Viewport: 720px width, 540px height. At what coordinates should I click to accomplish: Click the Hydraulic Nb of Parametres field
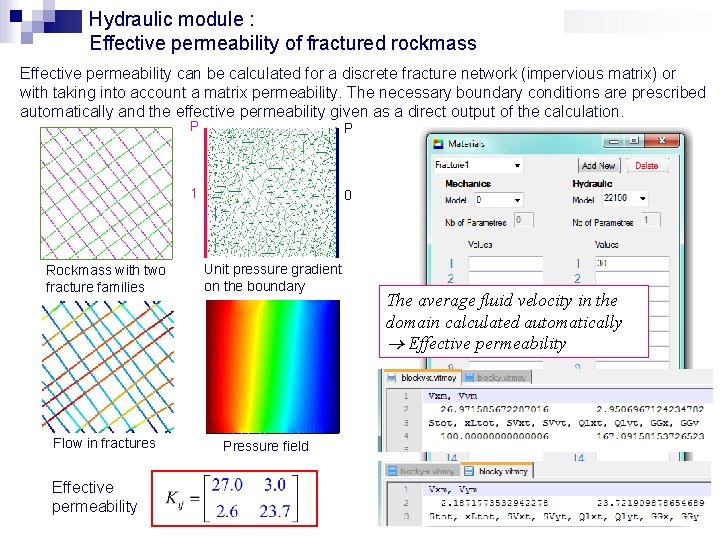pos(651,220)
